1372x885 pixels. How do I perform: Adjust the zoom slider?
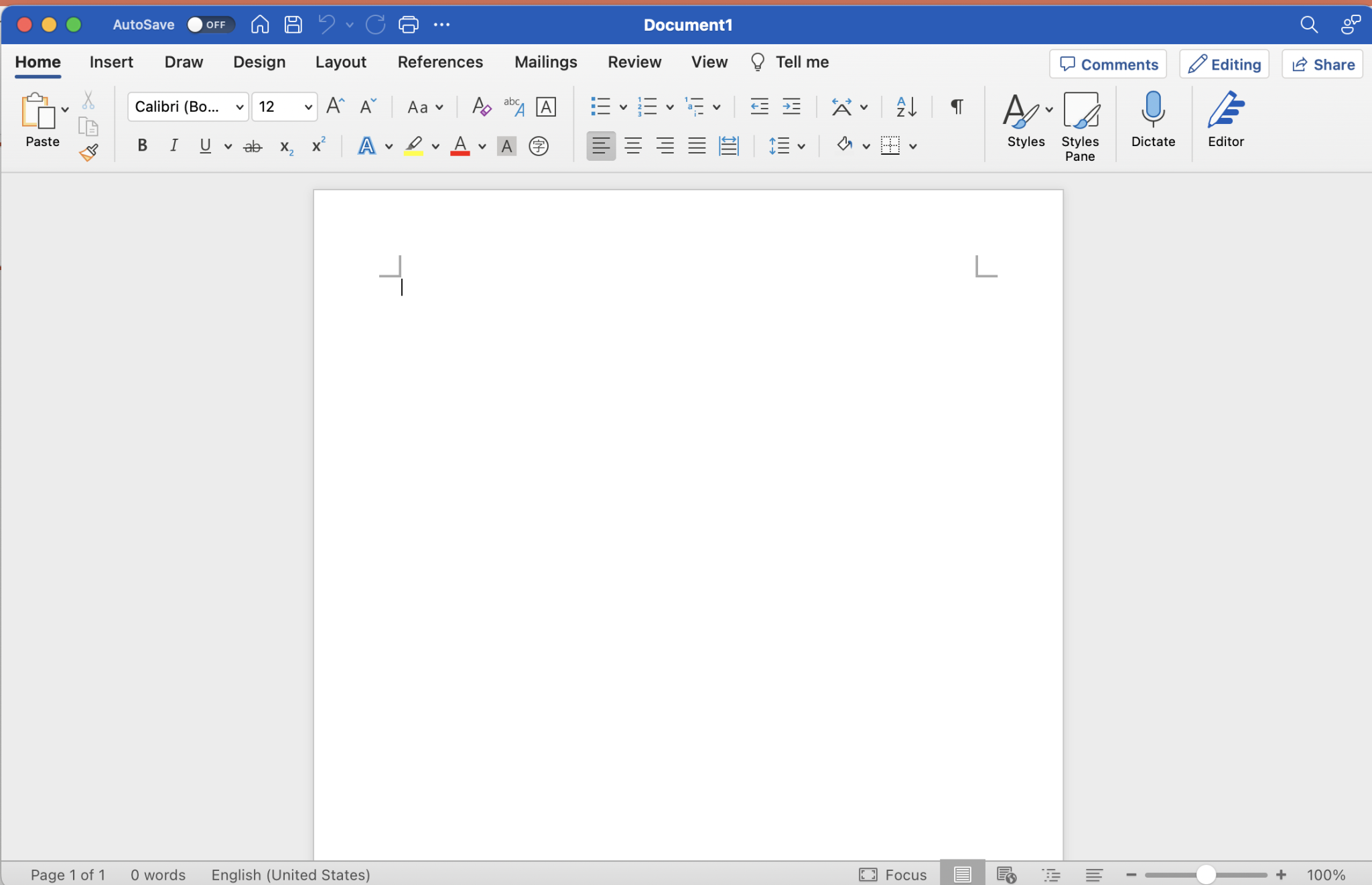tap(1206, 874)
